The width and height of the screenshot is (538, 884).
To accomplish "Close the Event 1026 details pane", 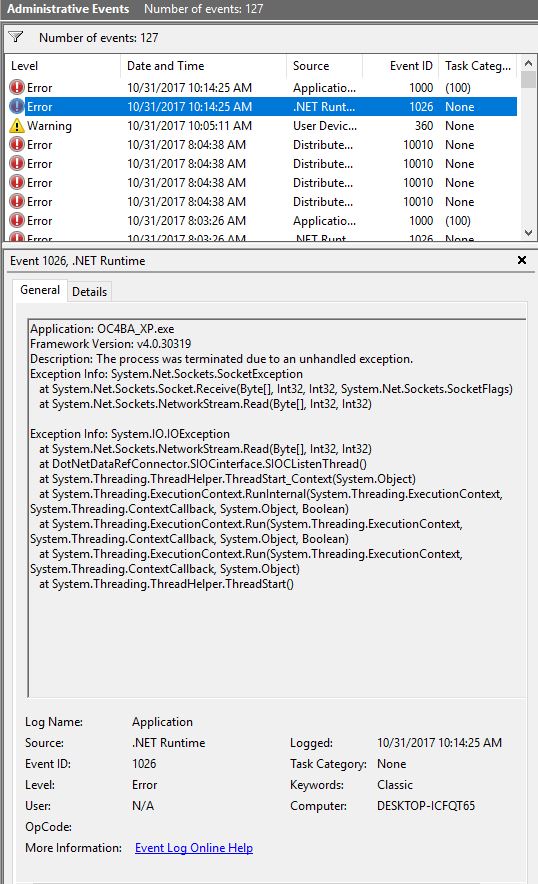I will click(522, 260).
